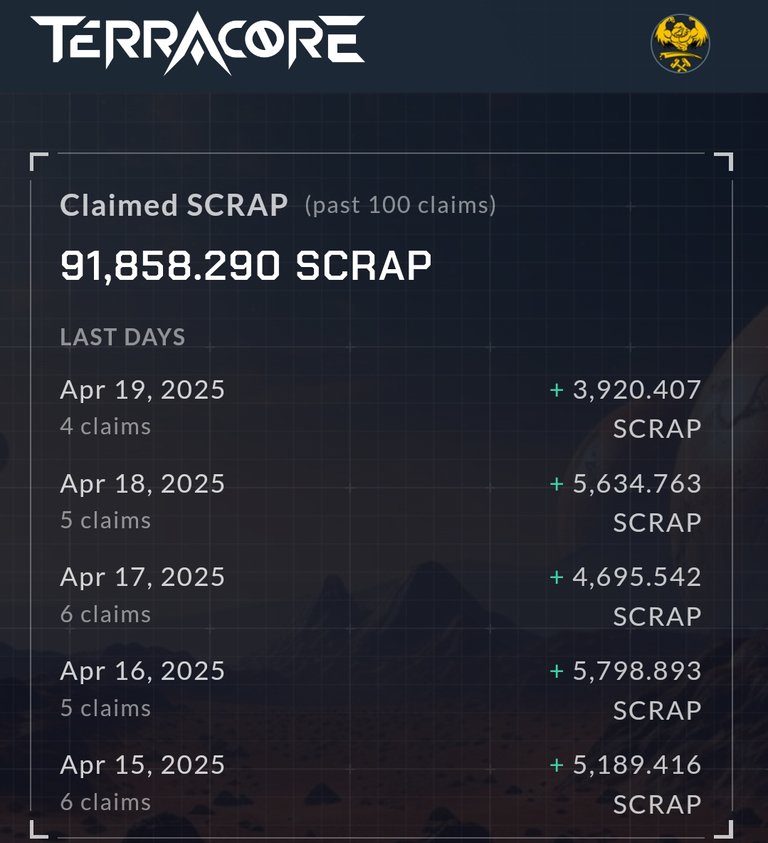Click the + 5,189.416 SCRAP amount
This screenshot has height=843, width=768.
click(x=625, y=784)
